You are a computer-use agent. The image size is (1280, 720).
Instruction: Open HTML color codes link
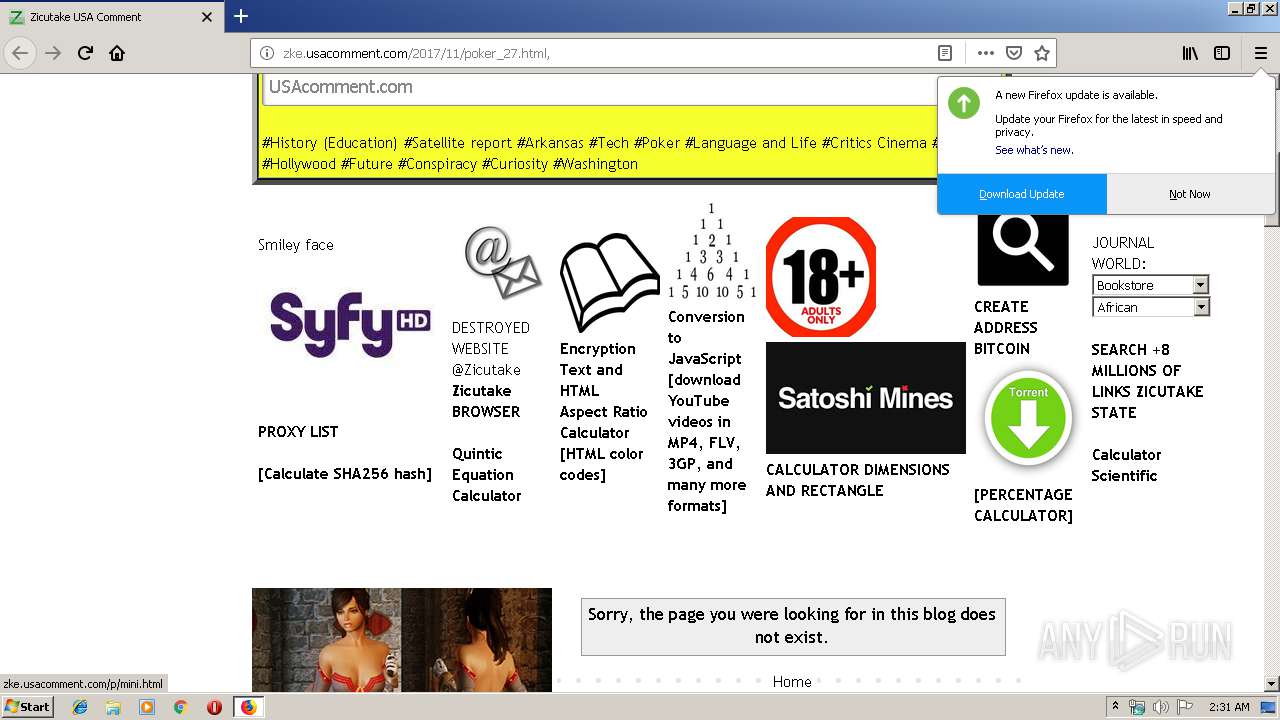pyautogui.click(x=602, y=464)
